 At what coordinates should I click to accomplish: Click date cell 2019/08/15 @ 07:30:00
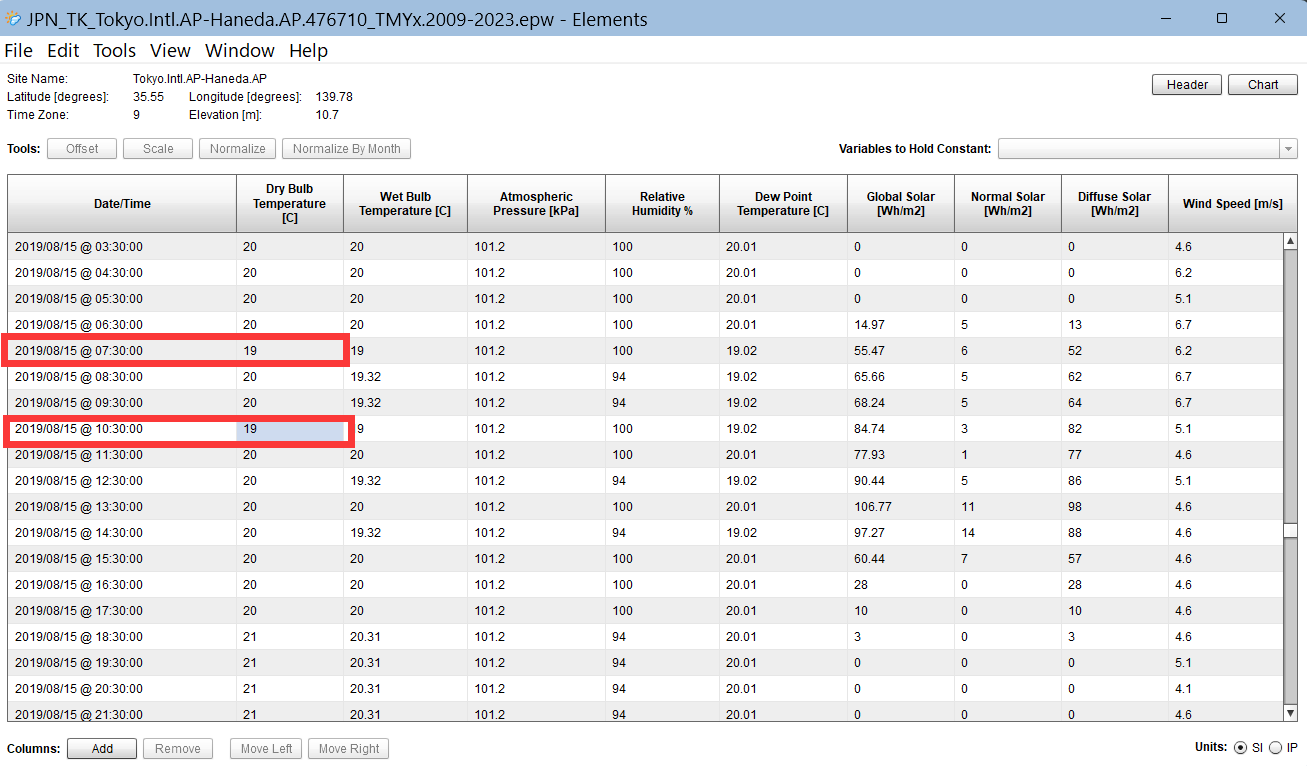(x=122, y=351)
